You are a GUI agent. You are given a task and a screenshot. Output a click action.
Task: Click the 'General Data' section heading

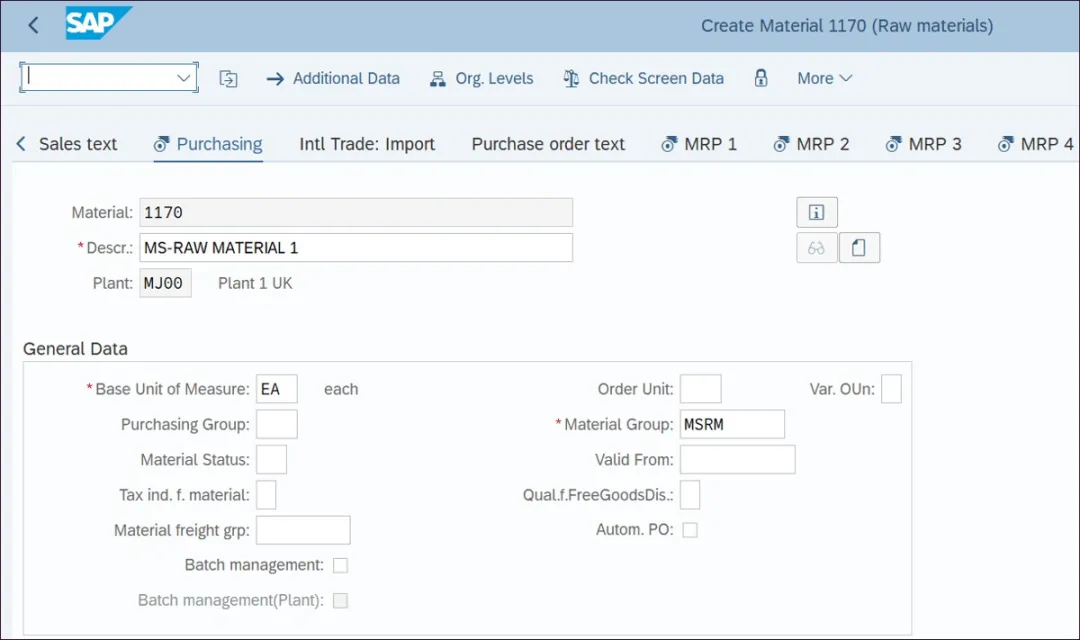pos(75,349)
